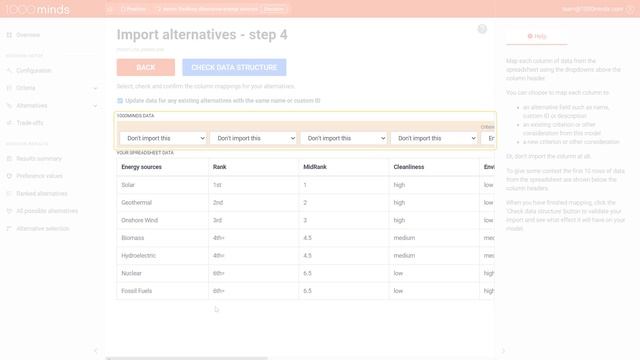640x360 pixels.
Task: Select the Geothermal cell
Action: [162, 202]
